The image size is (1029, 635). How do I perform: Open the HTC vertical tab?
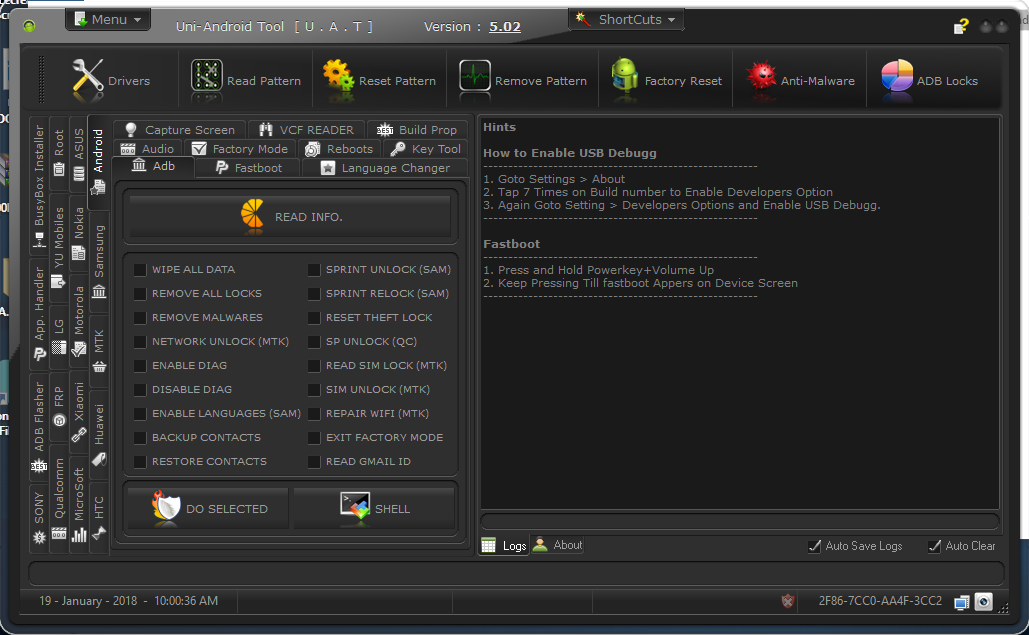(99, 516)
